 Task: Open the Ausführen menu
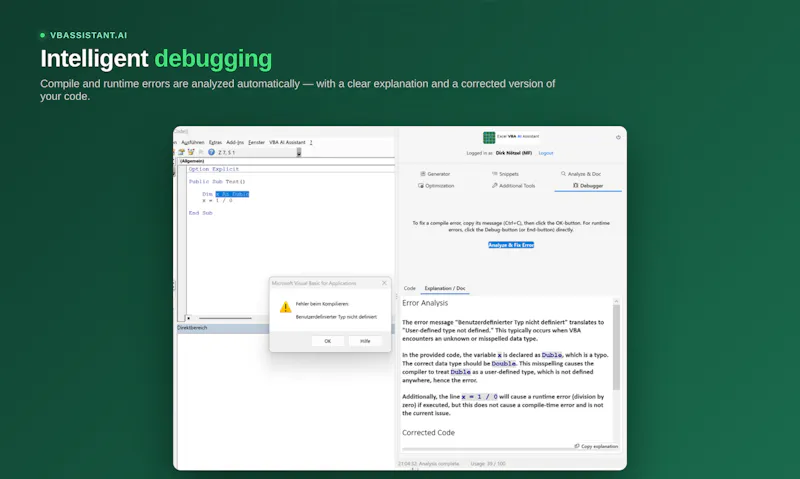click(x=192, y=142)
